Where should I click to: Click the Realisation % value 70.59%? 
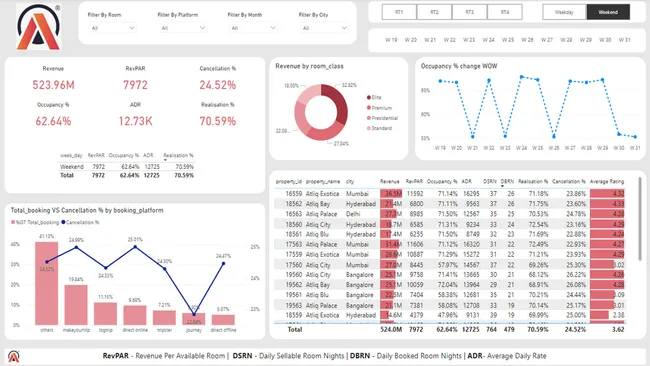[x=218, y=121]
